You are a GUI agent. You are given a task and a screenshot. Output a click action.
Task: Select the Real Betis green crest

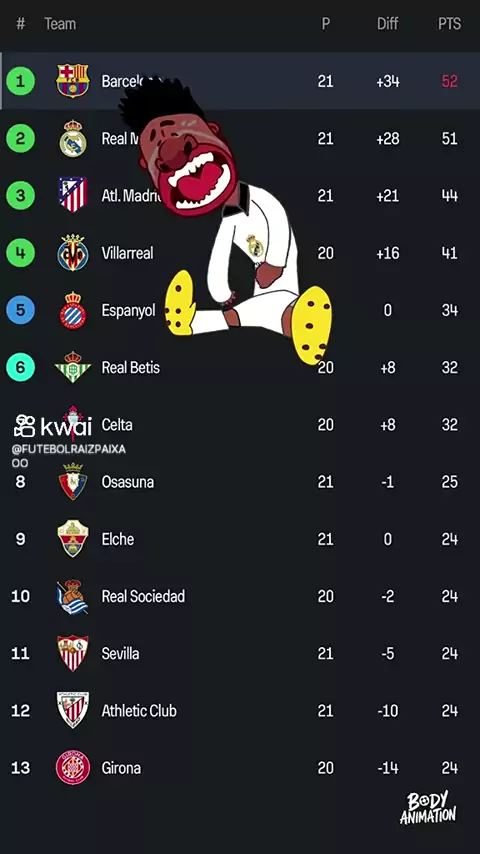pyautogui.click(x=72, y=367)
